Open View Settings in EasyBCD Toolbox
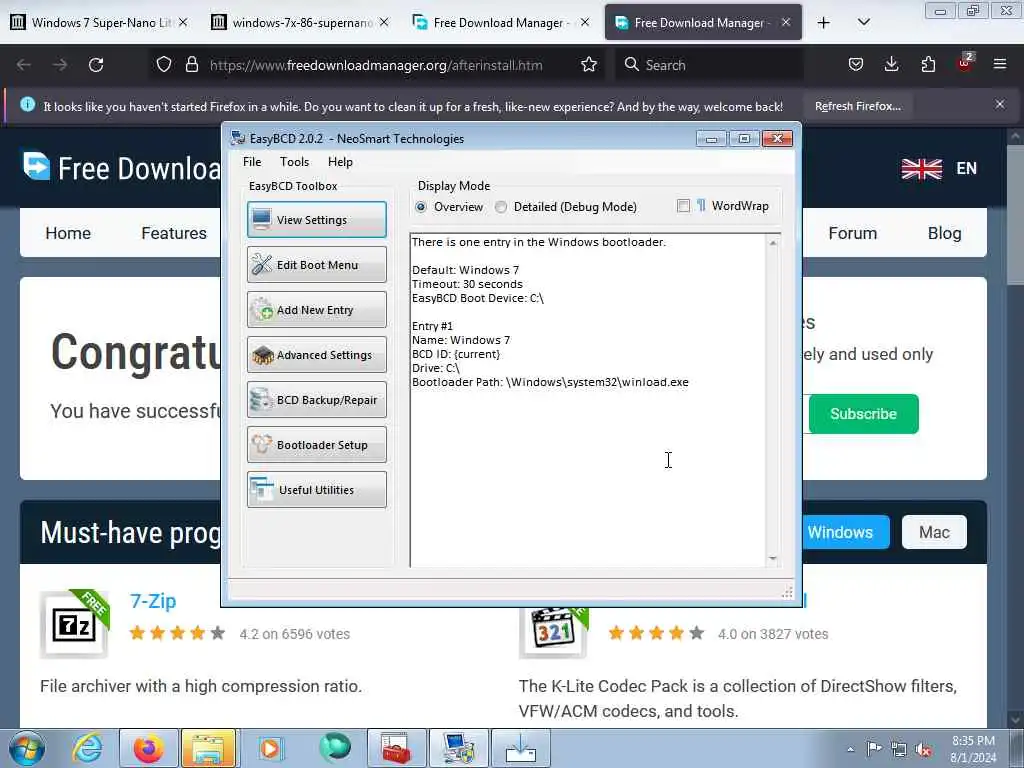Screen dimensions: 1024x768 coord(317,219)
